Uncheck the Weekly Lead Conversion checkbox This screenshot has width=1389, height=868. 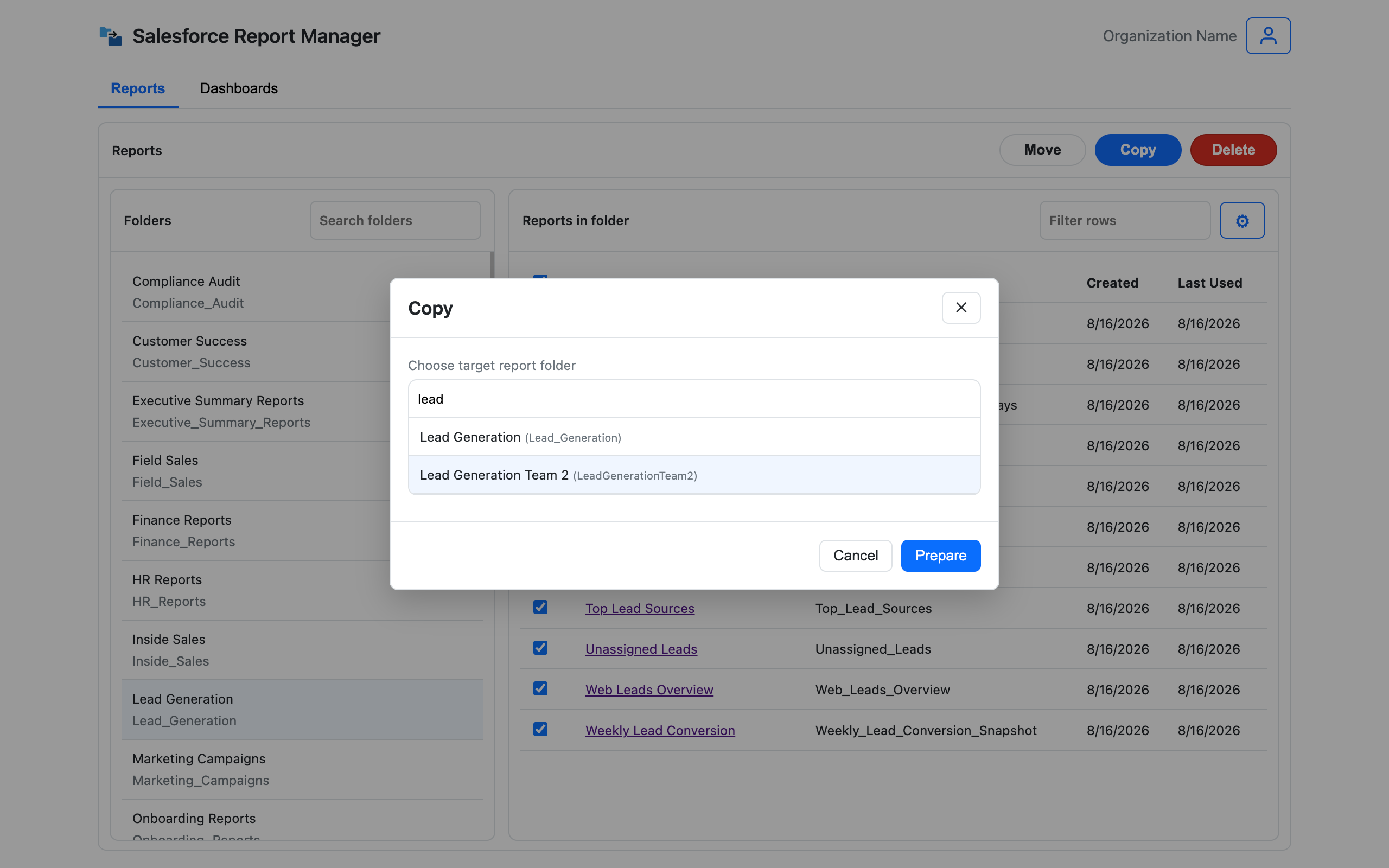pyautogui.click(x=540, y=729)
